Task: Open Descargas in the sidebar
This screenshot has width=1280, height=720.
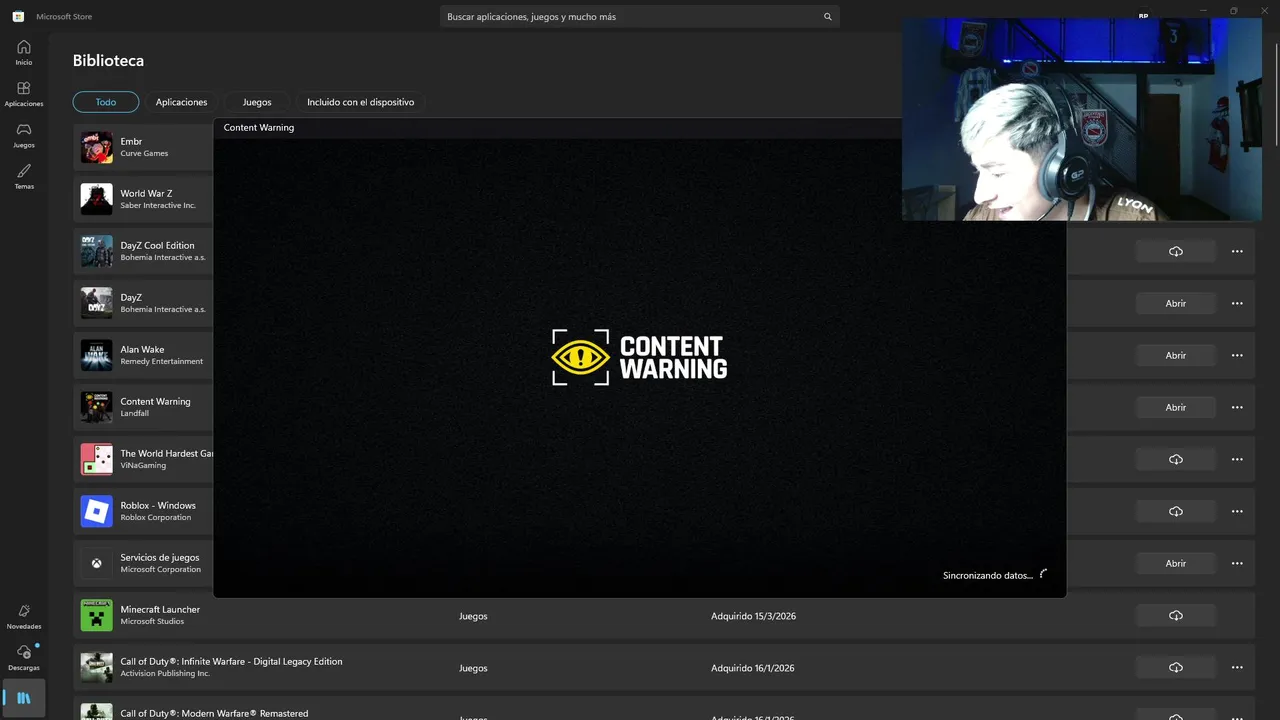Action: (x=23, y=657)
